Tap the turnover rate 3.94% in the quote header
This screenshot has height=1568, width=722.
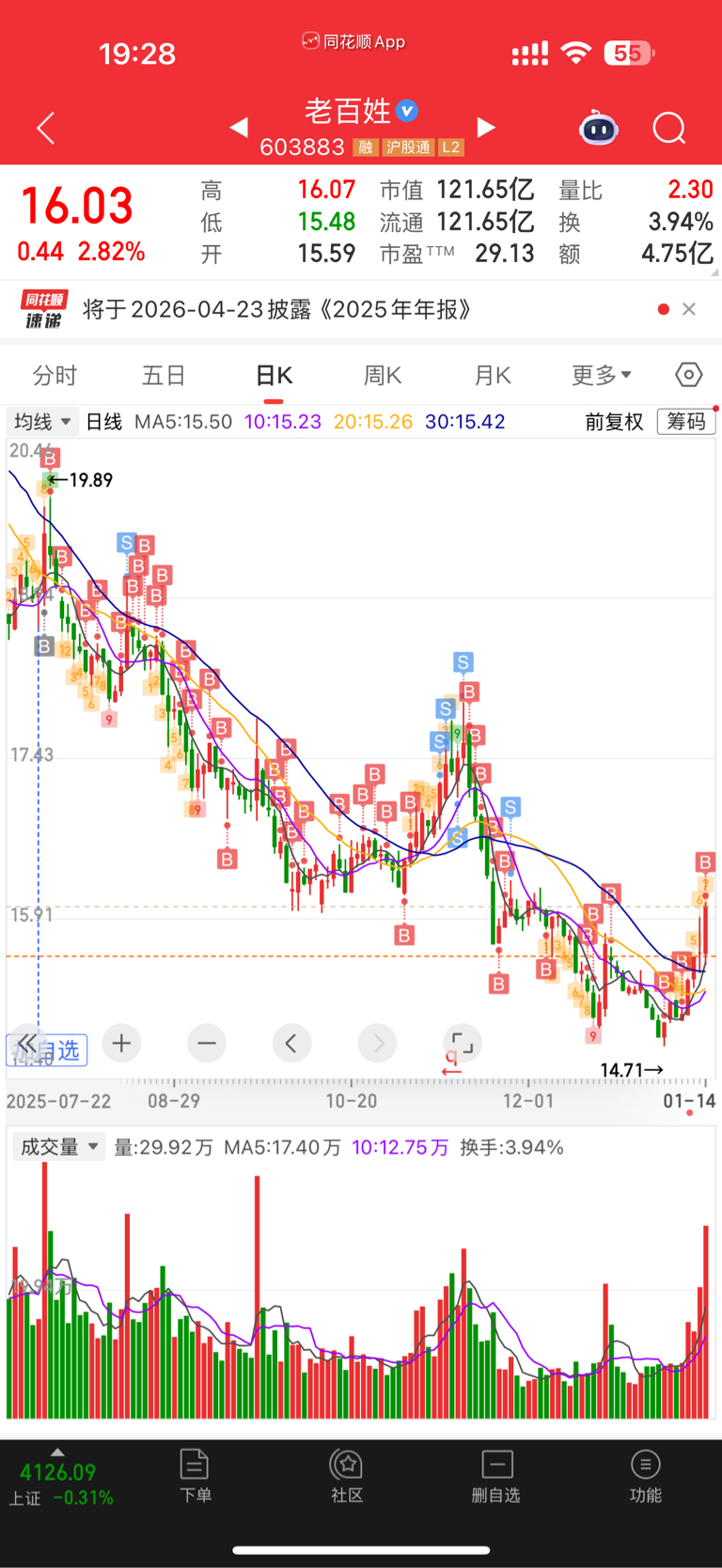click(x=681, y=223)
